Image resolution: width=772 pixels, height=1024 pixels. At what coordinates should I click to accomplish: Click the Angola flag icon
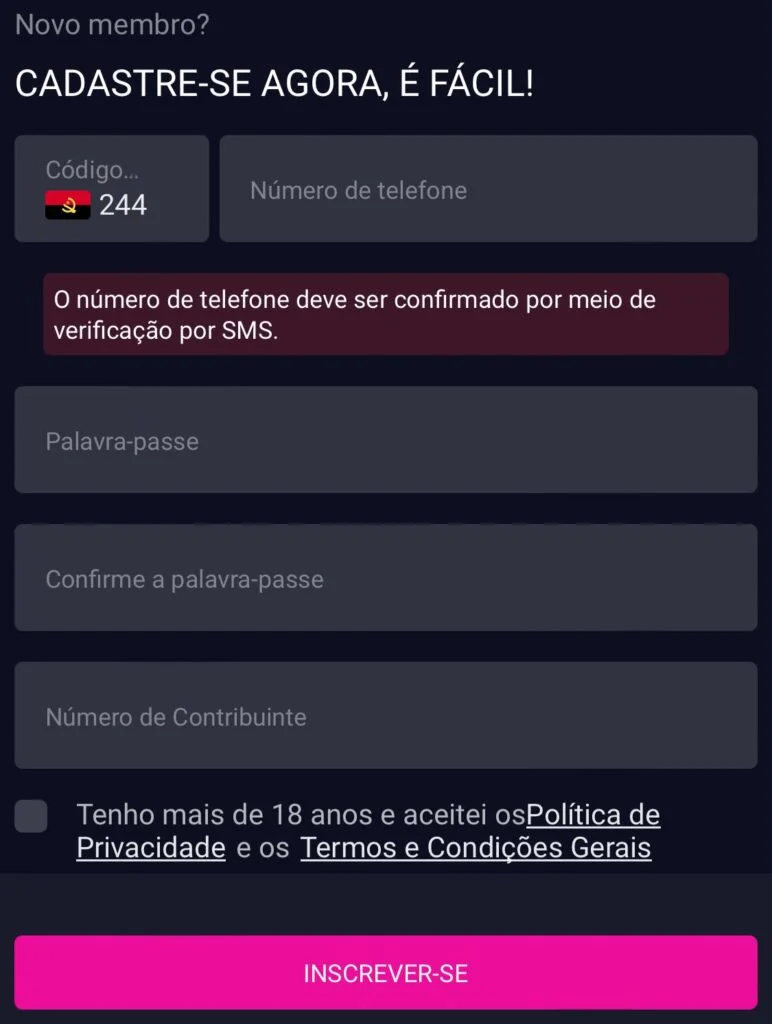point(68,205)
